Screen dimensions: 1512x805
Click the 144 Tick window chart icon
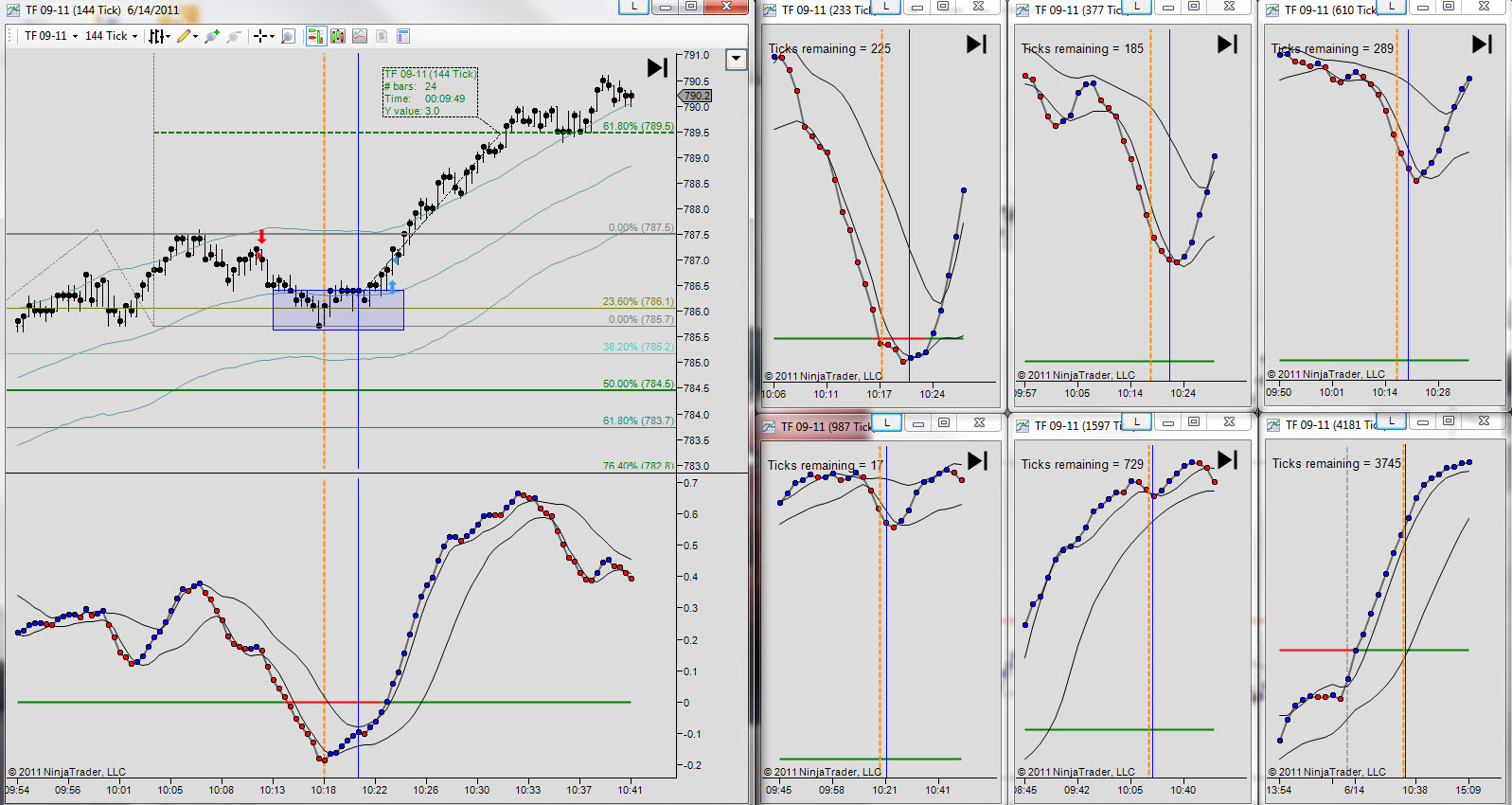(12, 9)
